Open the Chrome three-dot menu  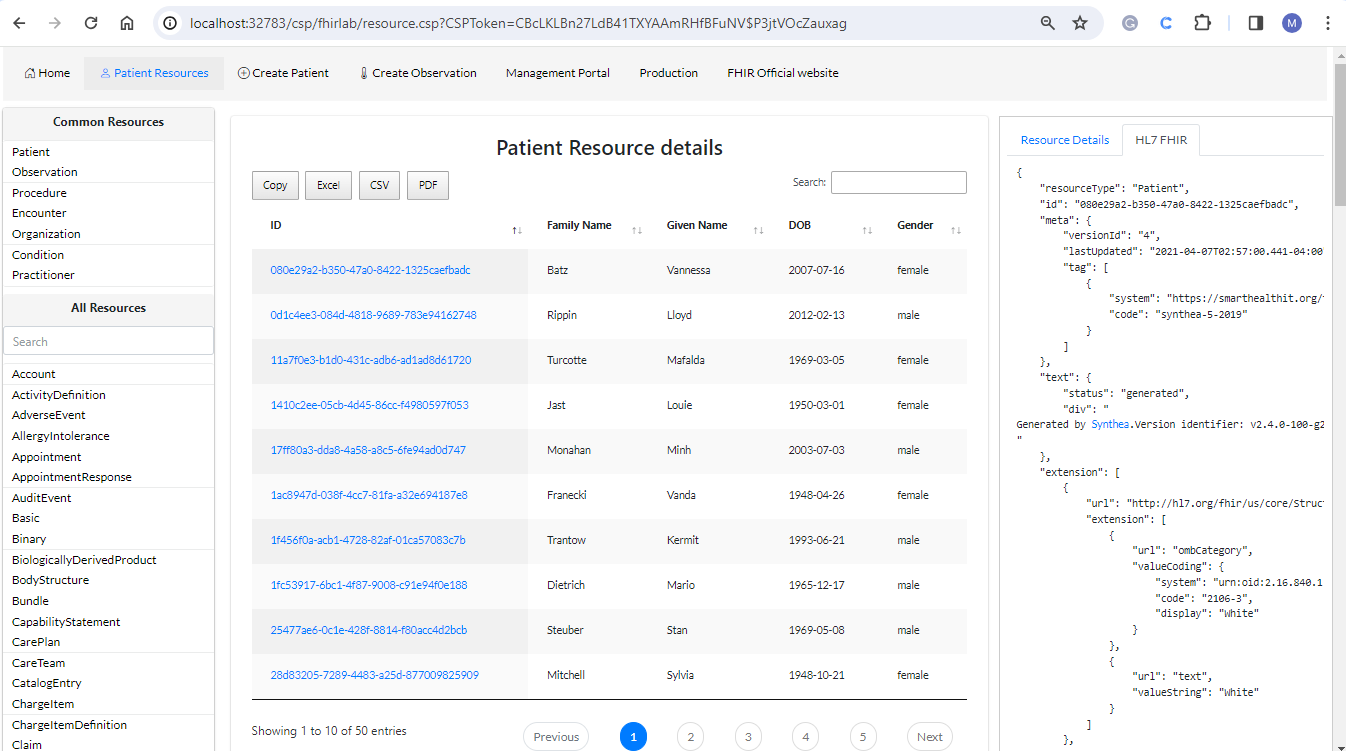[1327, 23]
